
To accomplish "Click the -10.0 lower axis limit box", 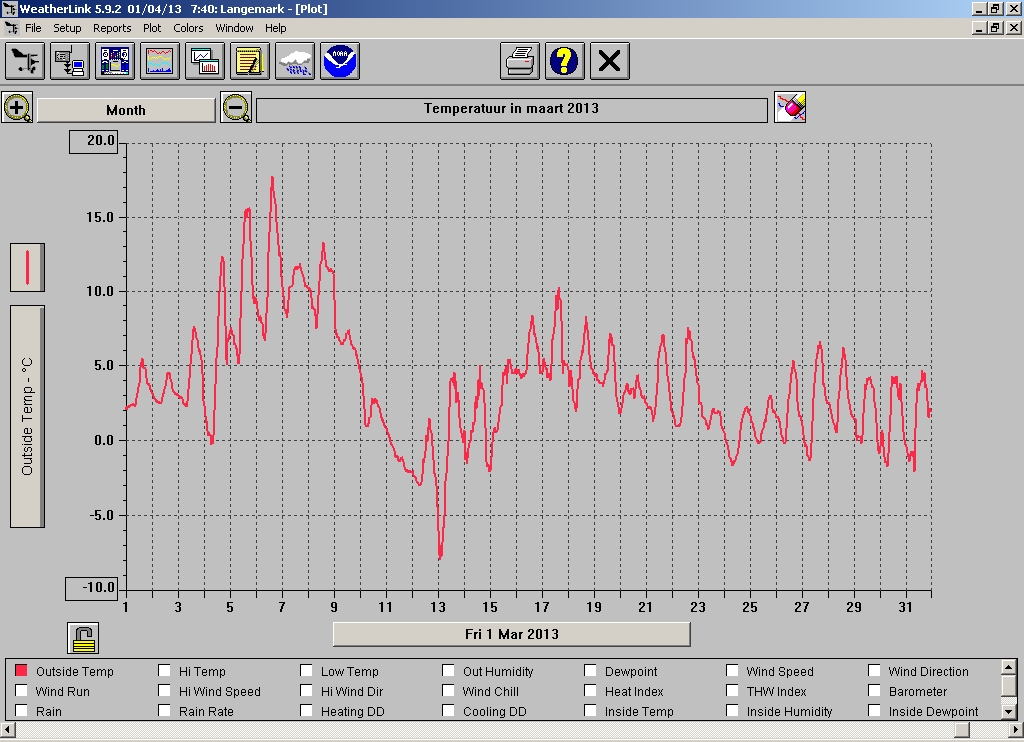I will 91,588.
